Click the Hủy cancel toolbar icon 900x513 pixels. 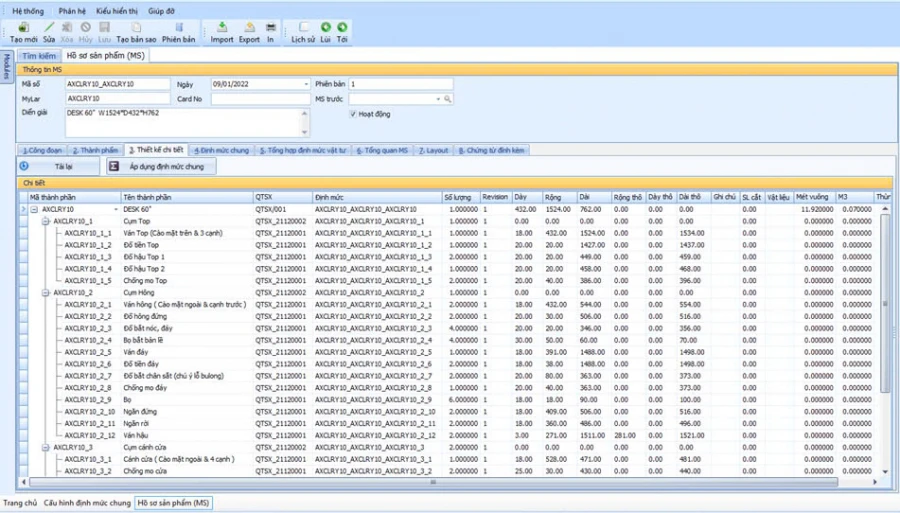point(86,27)
